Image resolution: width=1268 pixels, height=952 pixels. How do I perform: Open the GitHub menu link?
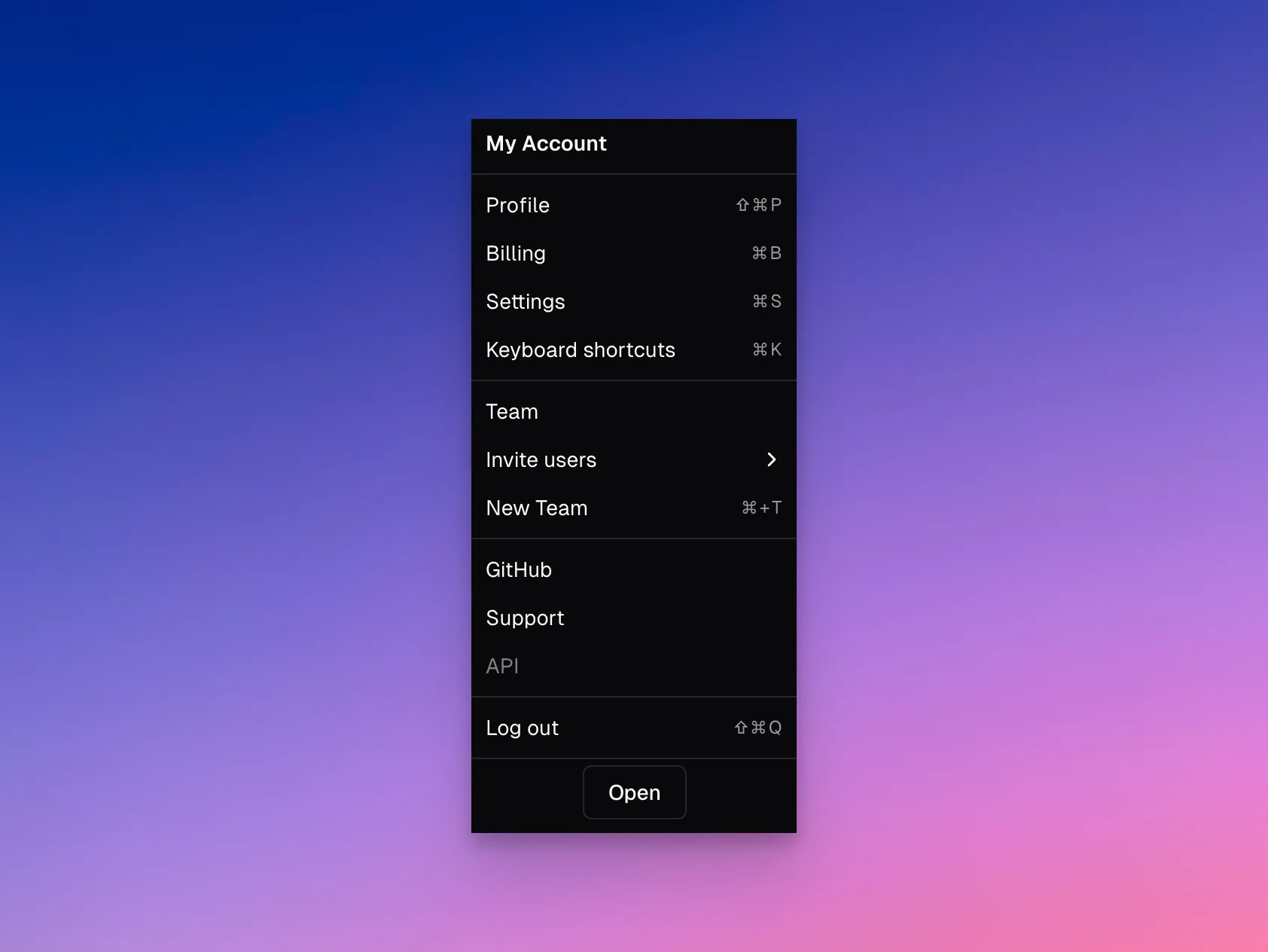[634, 569]
